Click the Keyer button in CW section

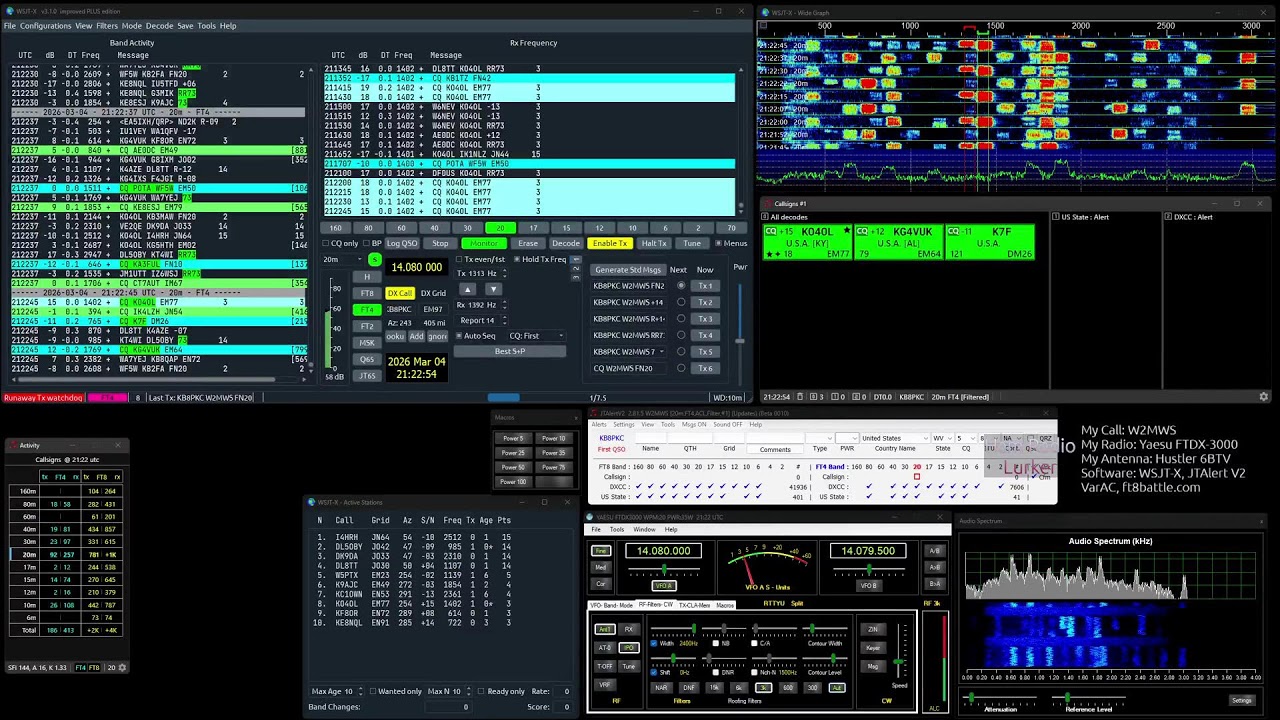pyautogui.click(x=872, y=648)
